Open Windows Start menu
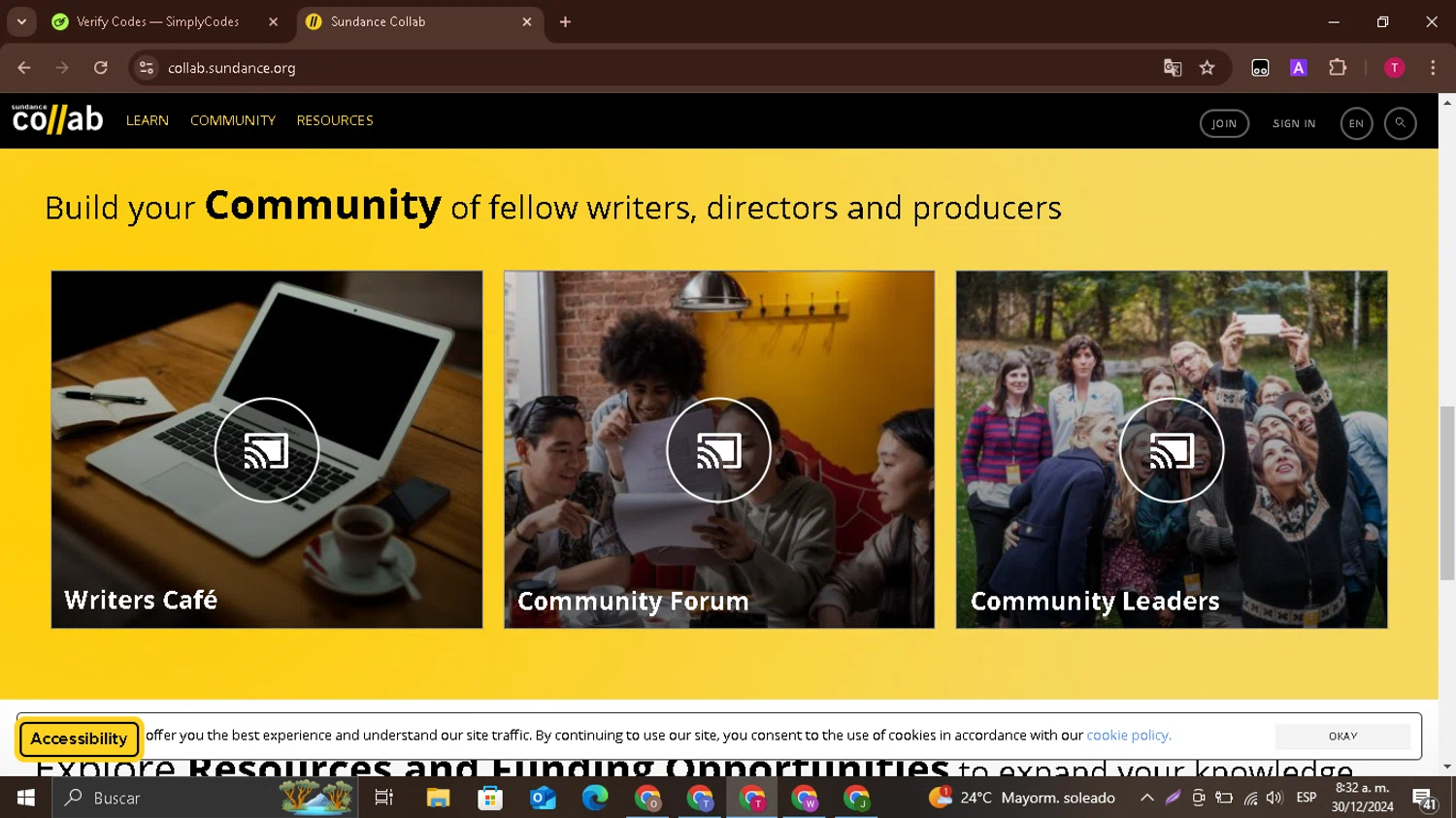This screenshot has height=818, width=1456. click(26, 798)
